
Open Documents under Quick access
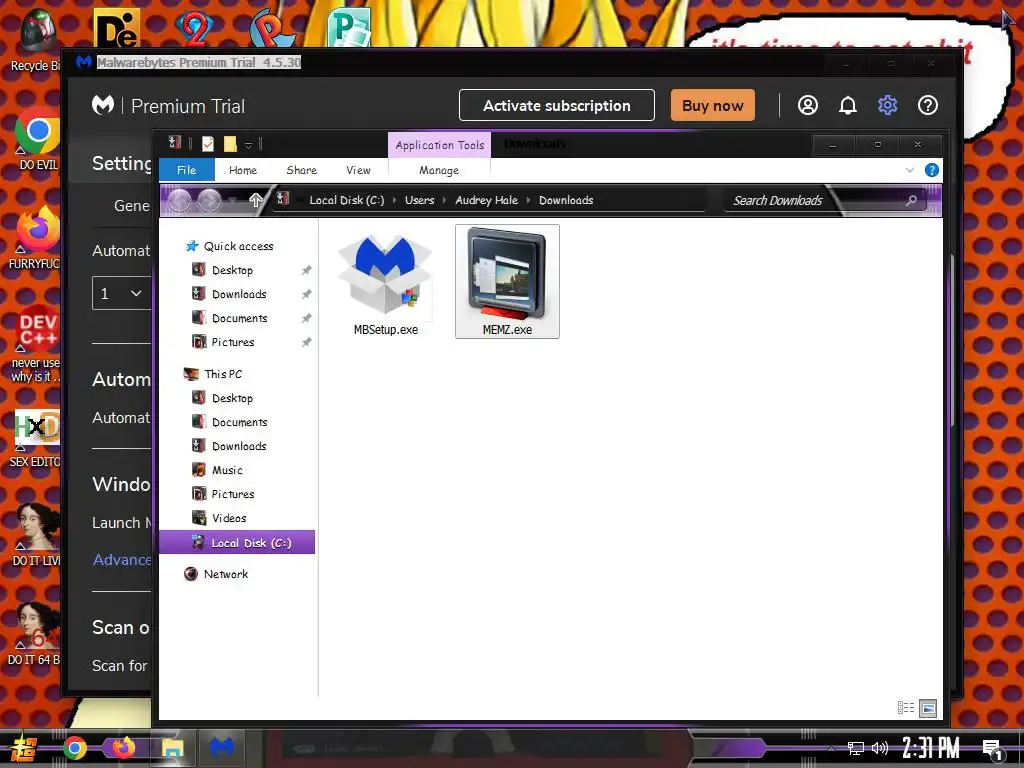pos(240,319)
